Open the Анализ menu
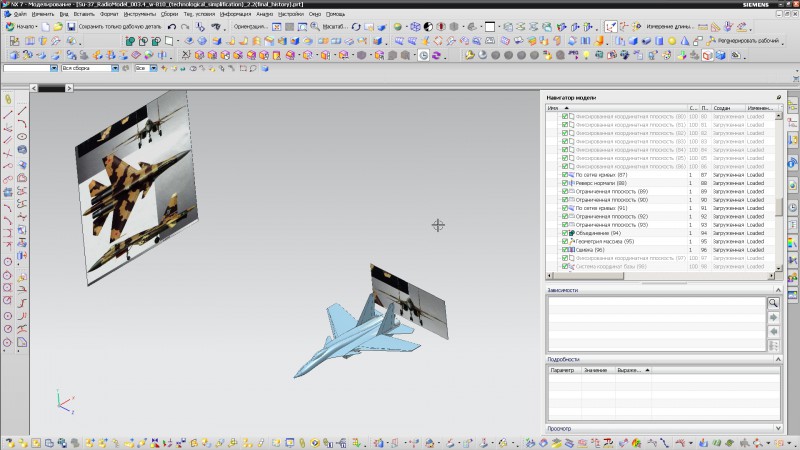Viewport: 800px width, 450px height. tap(264, 15)
